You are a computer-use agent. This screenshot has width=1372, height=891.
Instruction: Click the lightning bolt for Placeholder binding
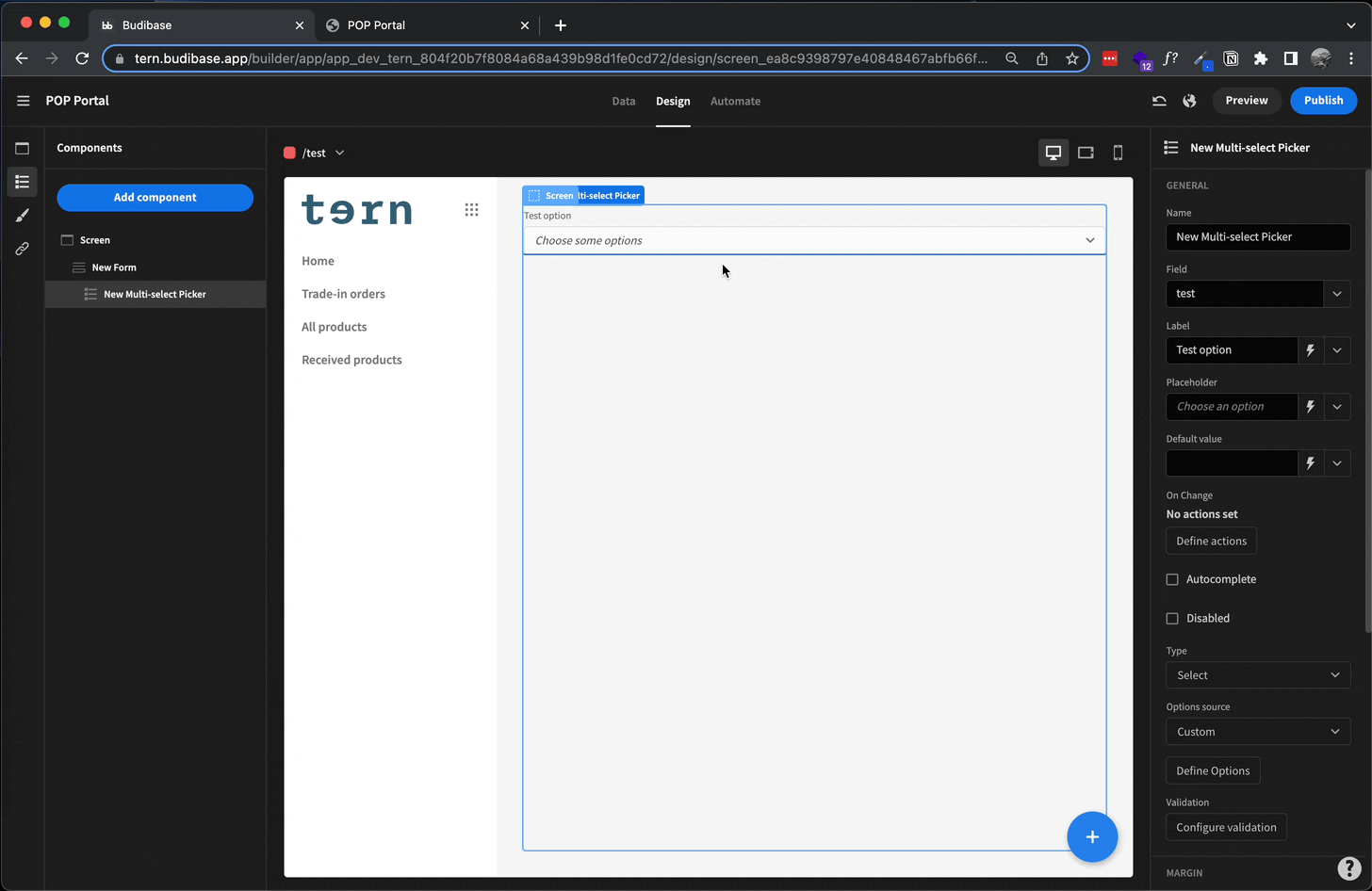point(1310,407)
